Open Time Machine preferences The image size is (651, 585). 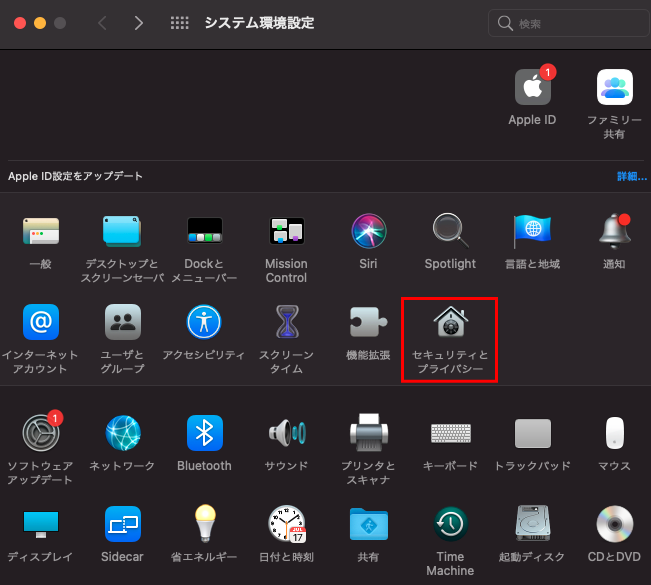click(x=450, y=524)
